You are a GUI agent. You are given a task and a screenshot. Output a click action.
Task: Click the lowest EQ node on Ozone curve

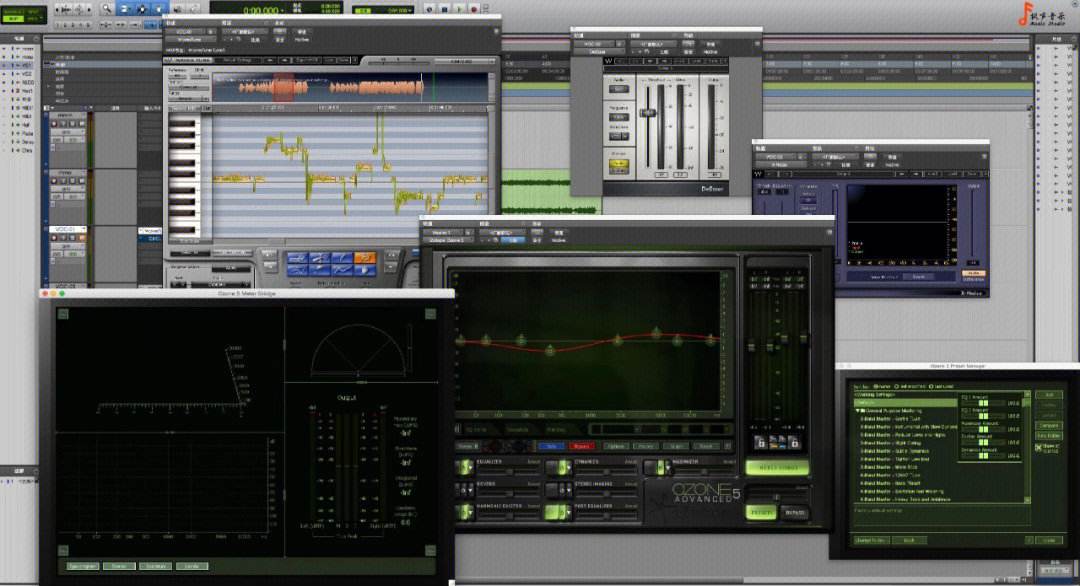(x=550, y=351)
